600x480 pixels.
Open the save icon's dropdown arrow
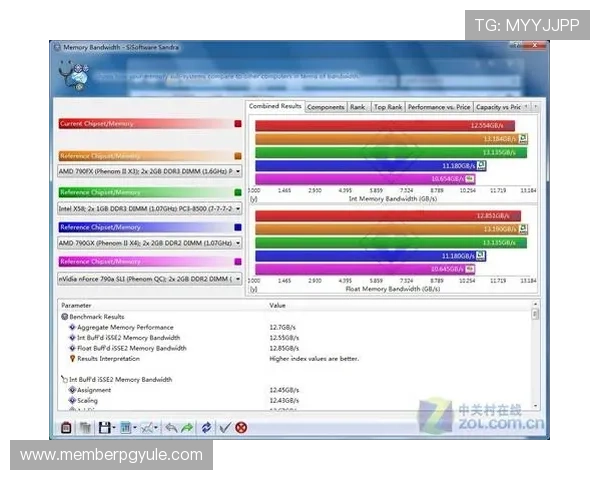point(114,428)
